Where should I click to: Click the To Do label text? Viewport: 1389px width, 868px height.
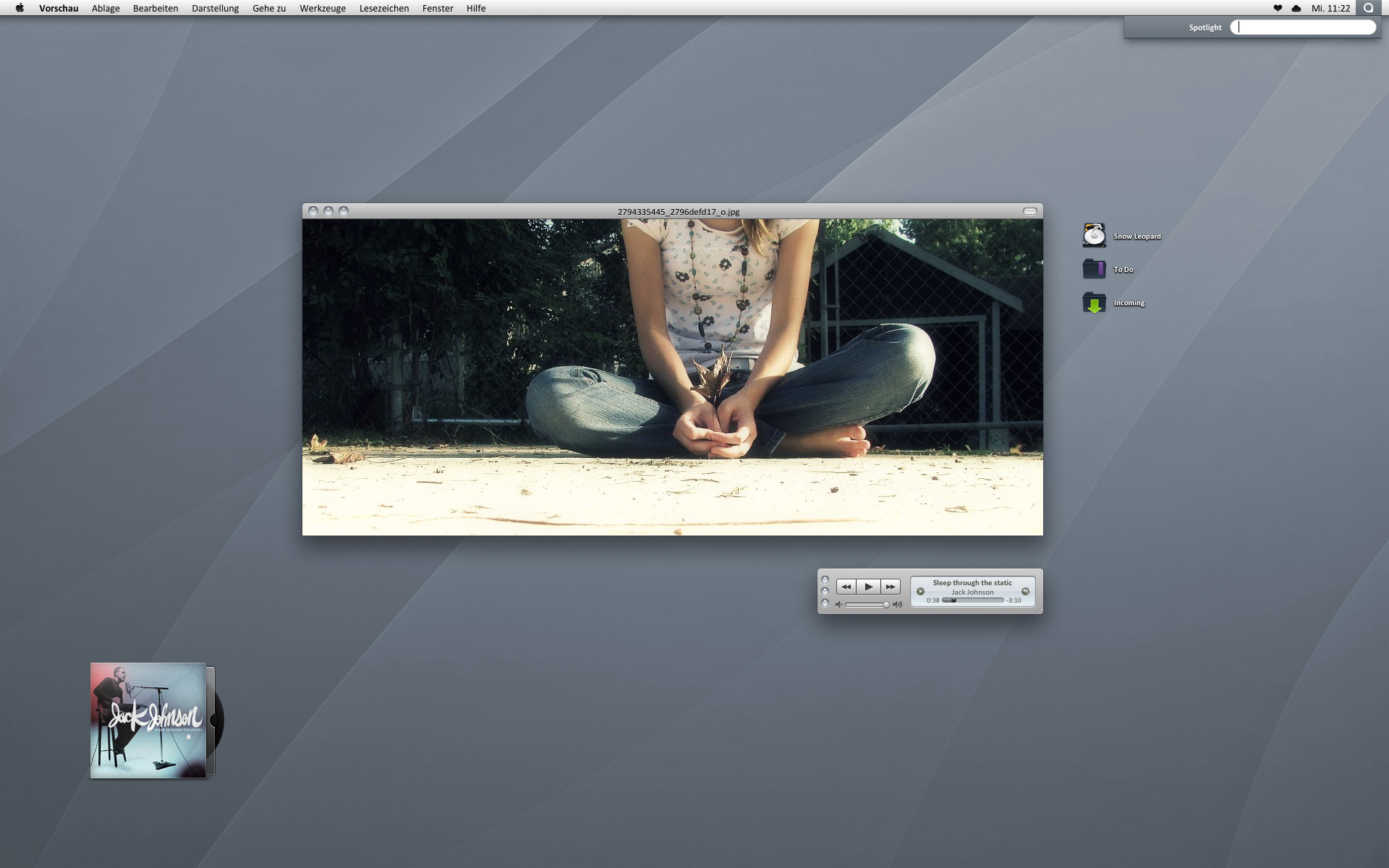[x=1123, y=270]
